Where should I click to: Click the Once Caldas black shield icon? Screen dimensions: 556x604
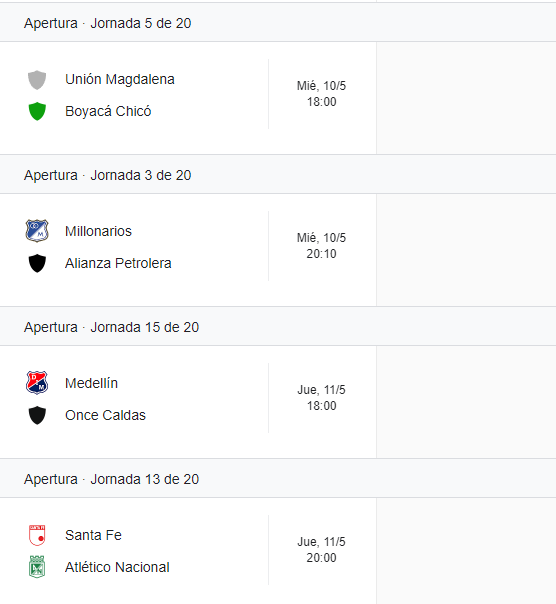(x=37, y=415)
